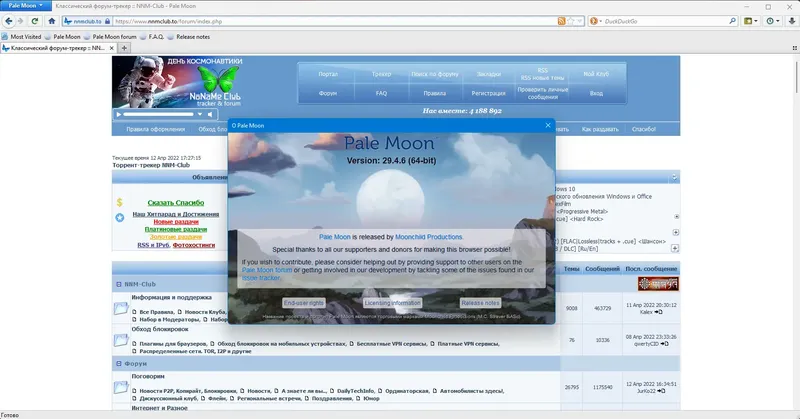
Task: Open the Pale Moon bookmark
Action: [x=63, y=37]
